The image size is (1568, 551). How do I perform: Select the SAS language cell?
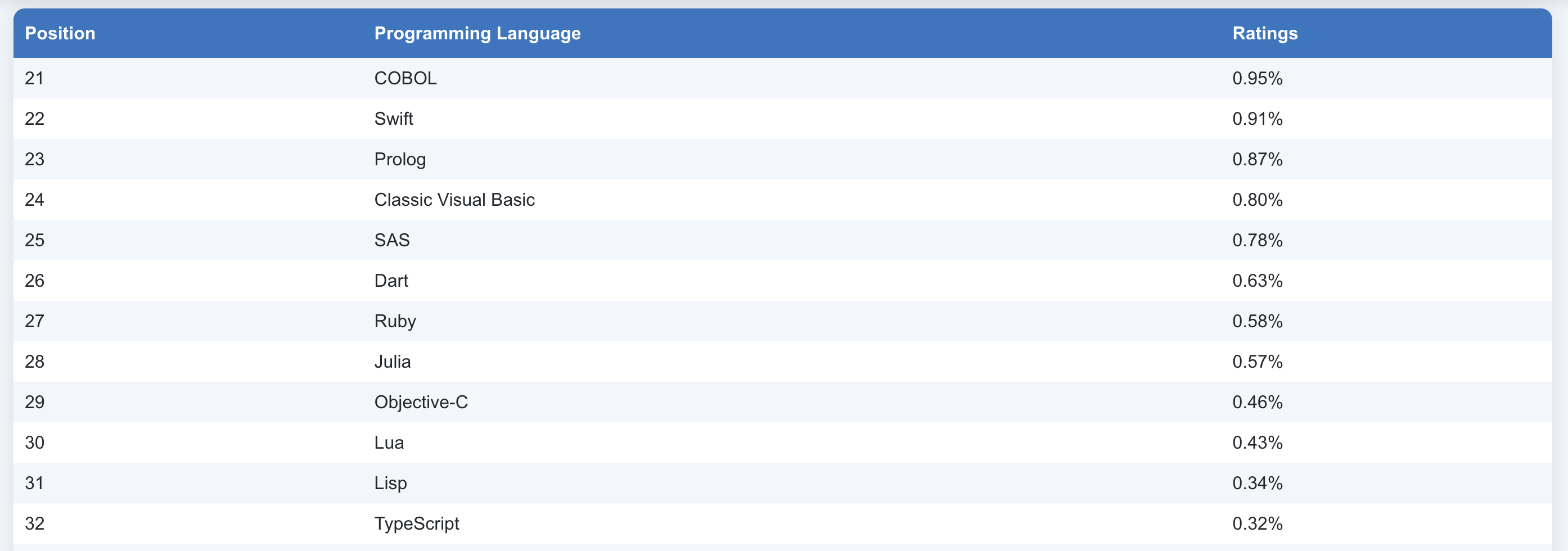coord(391,241)
